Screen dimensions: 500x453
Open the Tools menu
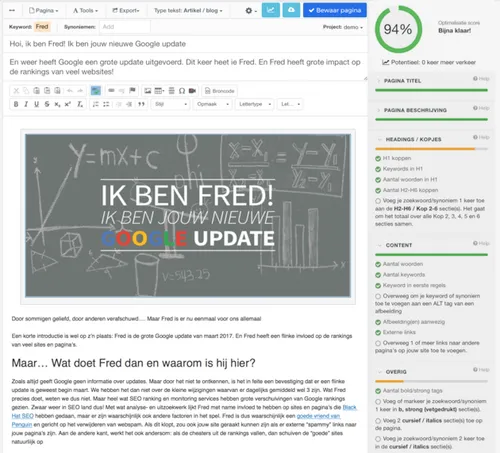click(85, 10)
